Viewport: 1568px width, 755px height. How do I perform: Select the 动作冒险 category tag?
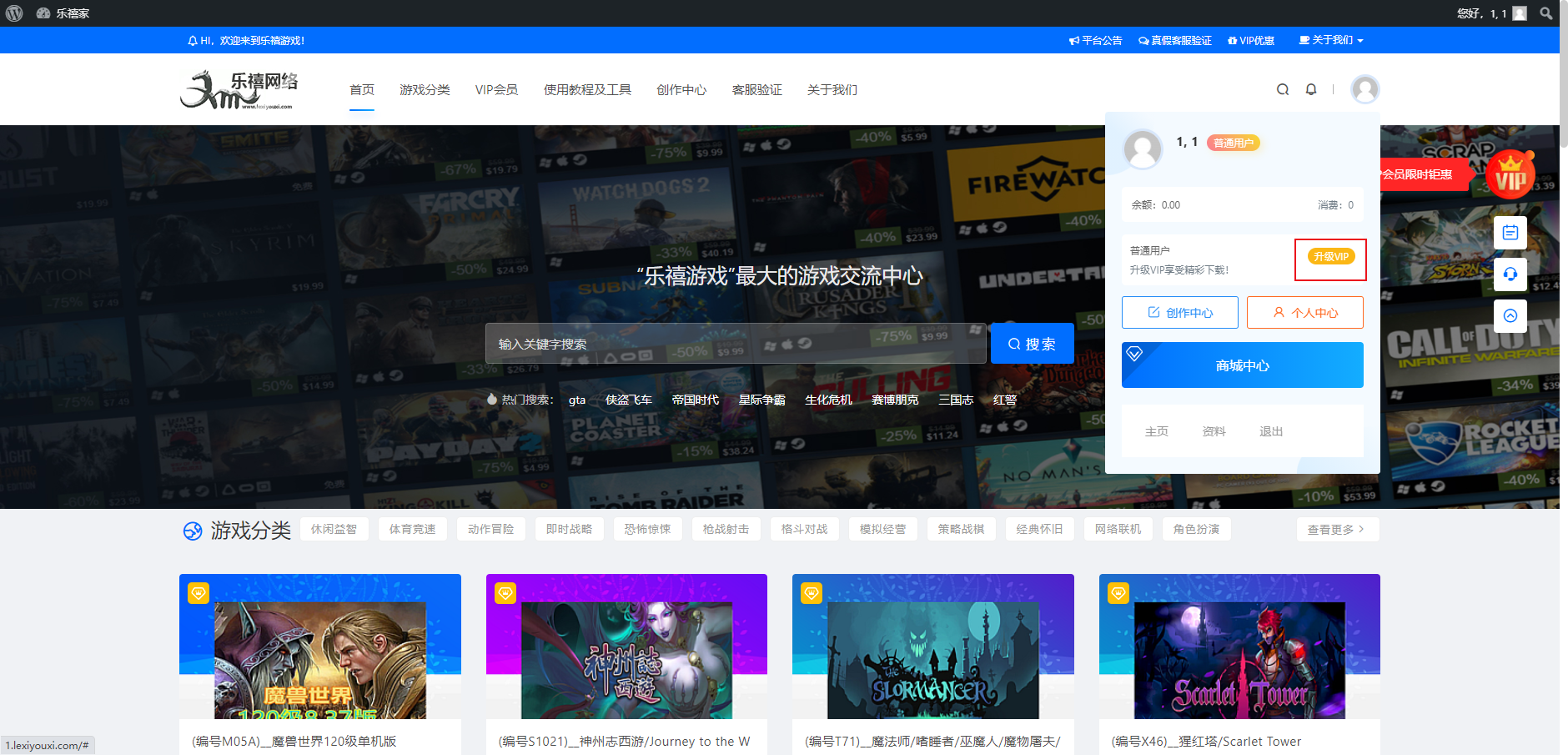click(x=490, y=529)
